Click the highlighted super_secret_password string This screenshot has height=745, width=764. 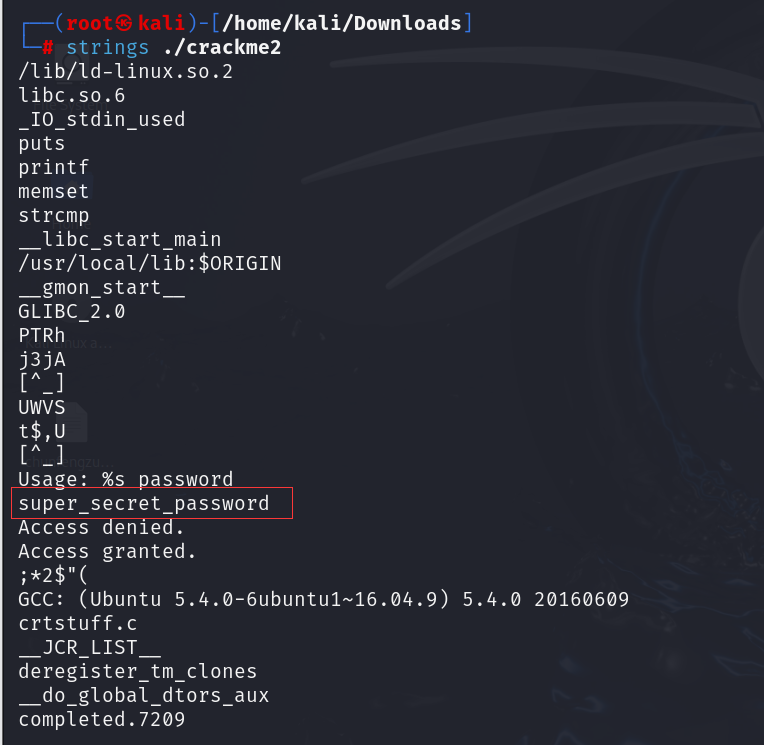pyautogui.click(x=144, y=503)
